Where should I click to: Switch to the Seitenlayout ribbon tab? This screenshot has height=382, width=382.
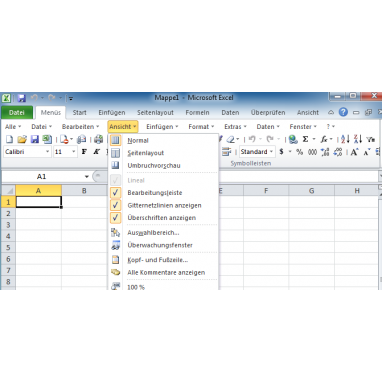click(155, 113)
